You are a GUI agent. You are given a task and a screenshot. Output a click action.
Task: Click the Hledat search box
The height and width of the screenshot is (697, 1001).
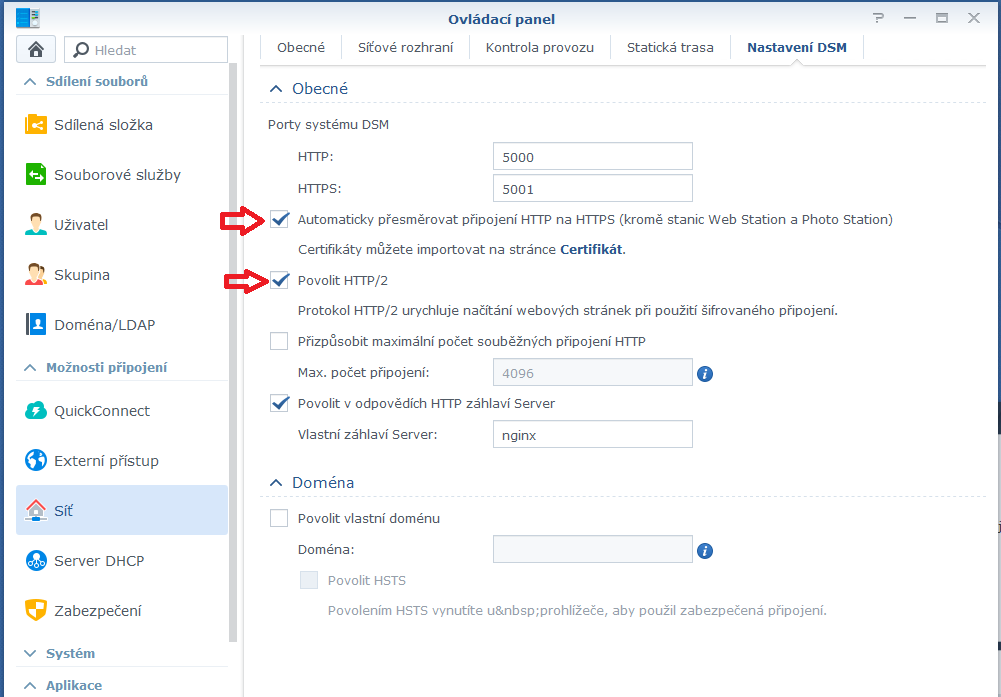point(147,49)
